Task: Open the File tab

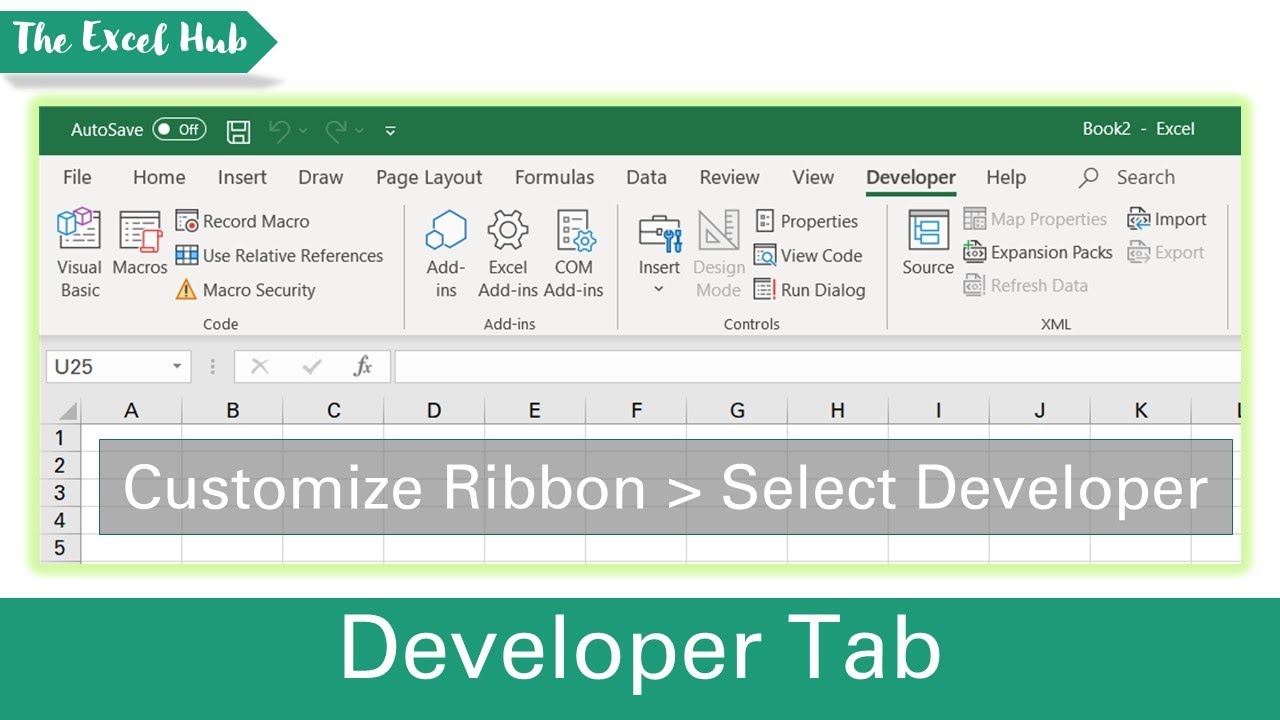Action: [77, 177]
